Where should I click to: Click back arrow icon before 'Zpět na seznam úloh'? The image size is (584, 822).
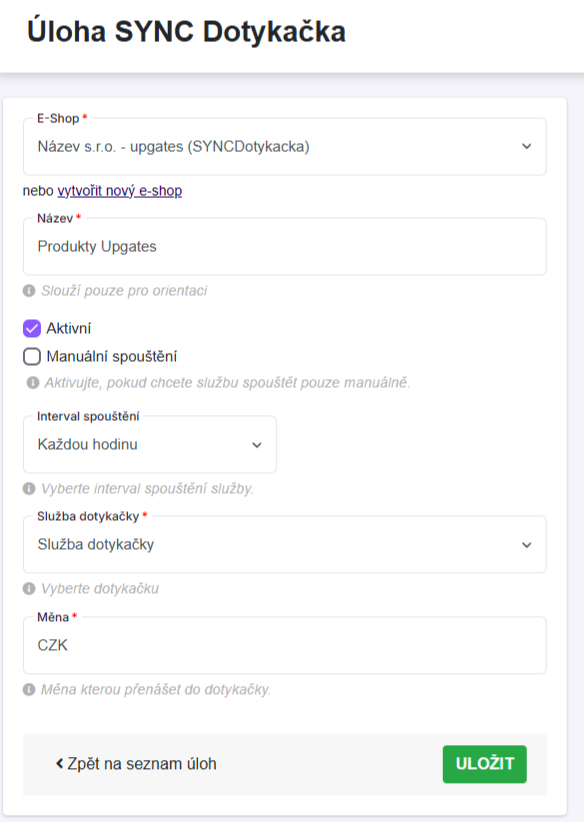[59, 764]
